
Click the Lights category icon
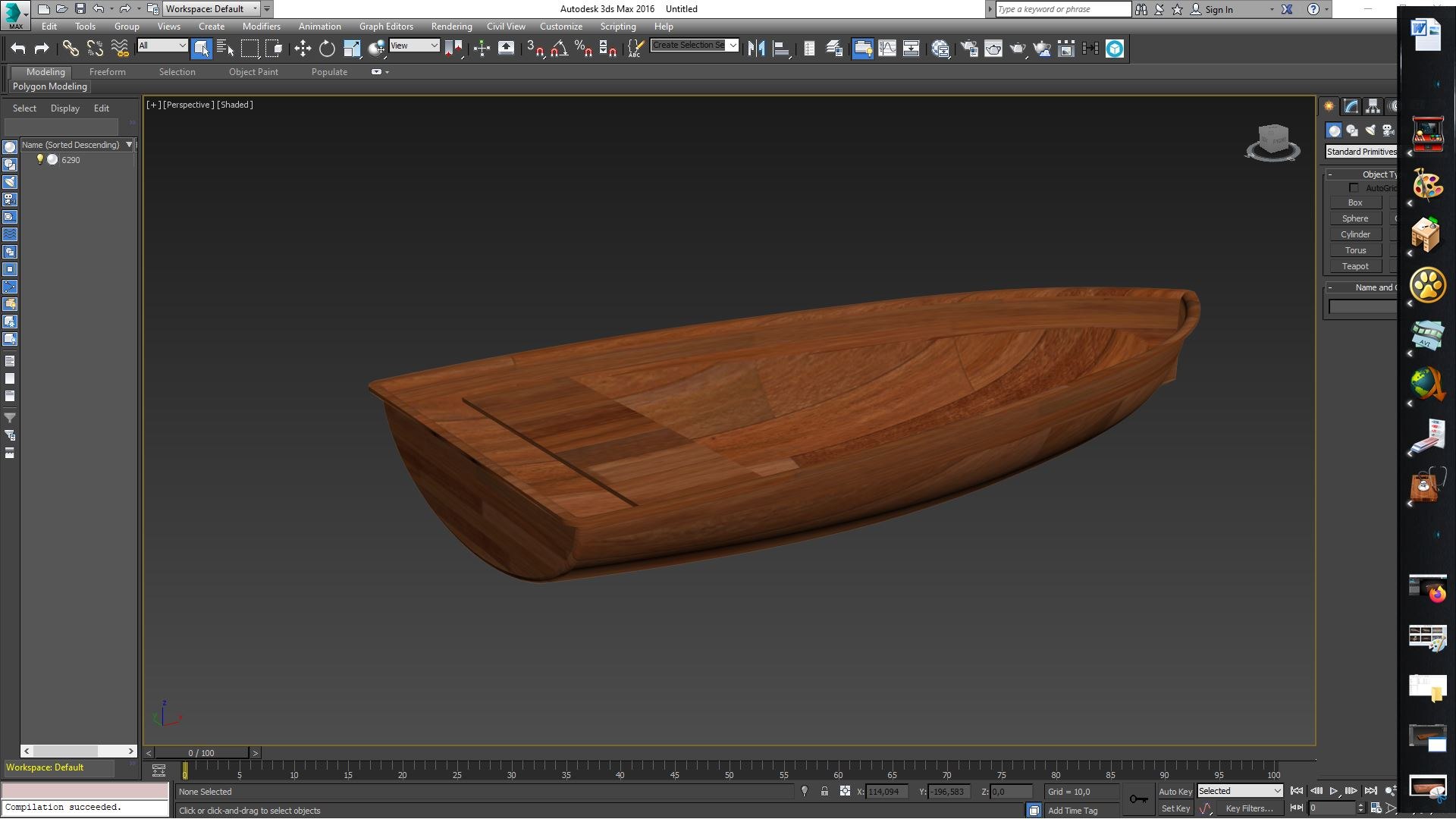point(1370,130)
